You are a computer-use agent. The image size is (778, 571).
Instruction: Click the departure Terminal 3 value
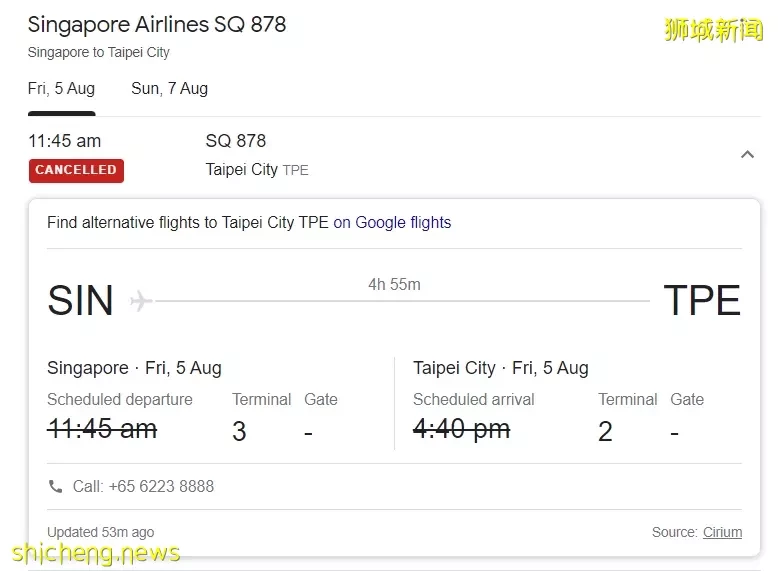point(239,432)
